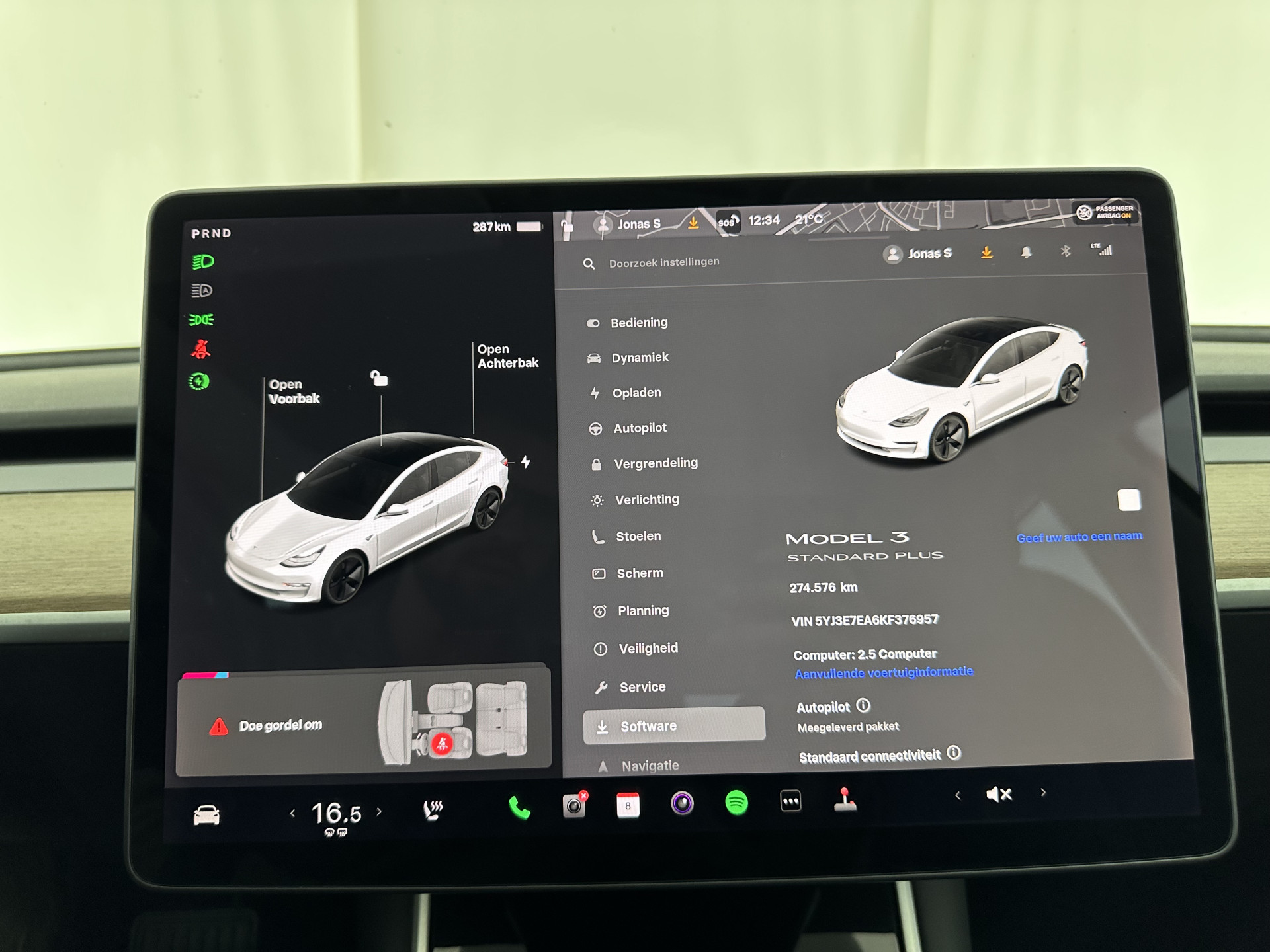Mute toggle speaker volume icon
Image resolution: width=1270 pixels, height=952 pixels.
point(999,794)
